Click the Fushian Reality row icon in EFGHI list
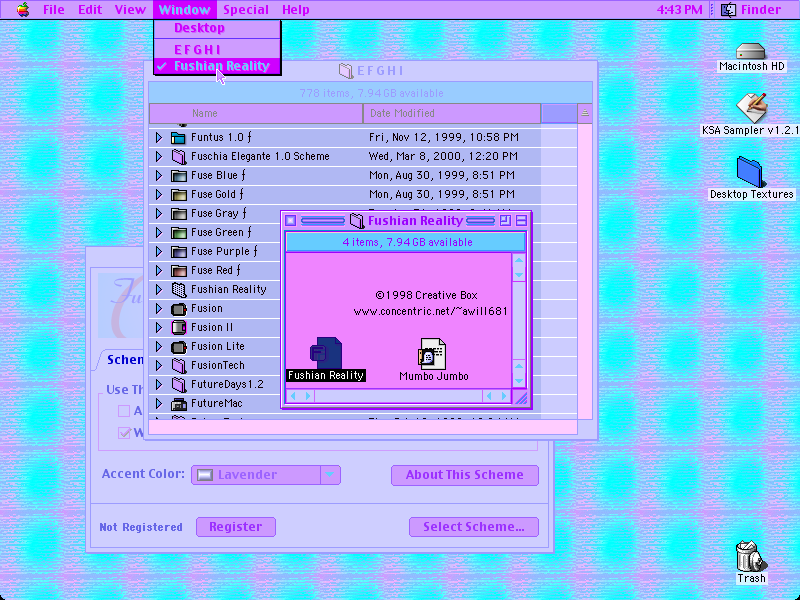The height and width of the screenshot is (600, 800). click(x=179, y=290)
